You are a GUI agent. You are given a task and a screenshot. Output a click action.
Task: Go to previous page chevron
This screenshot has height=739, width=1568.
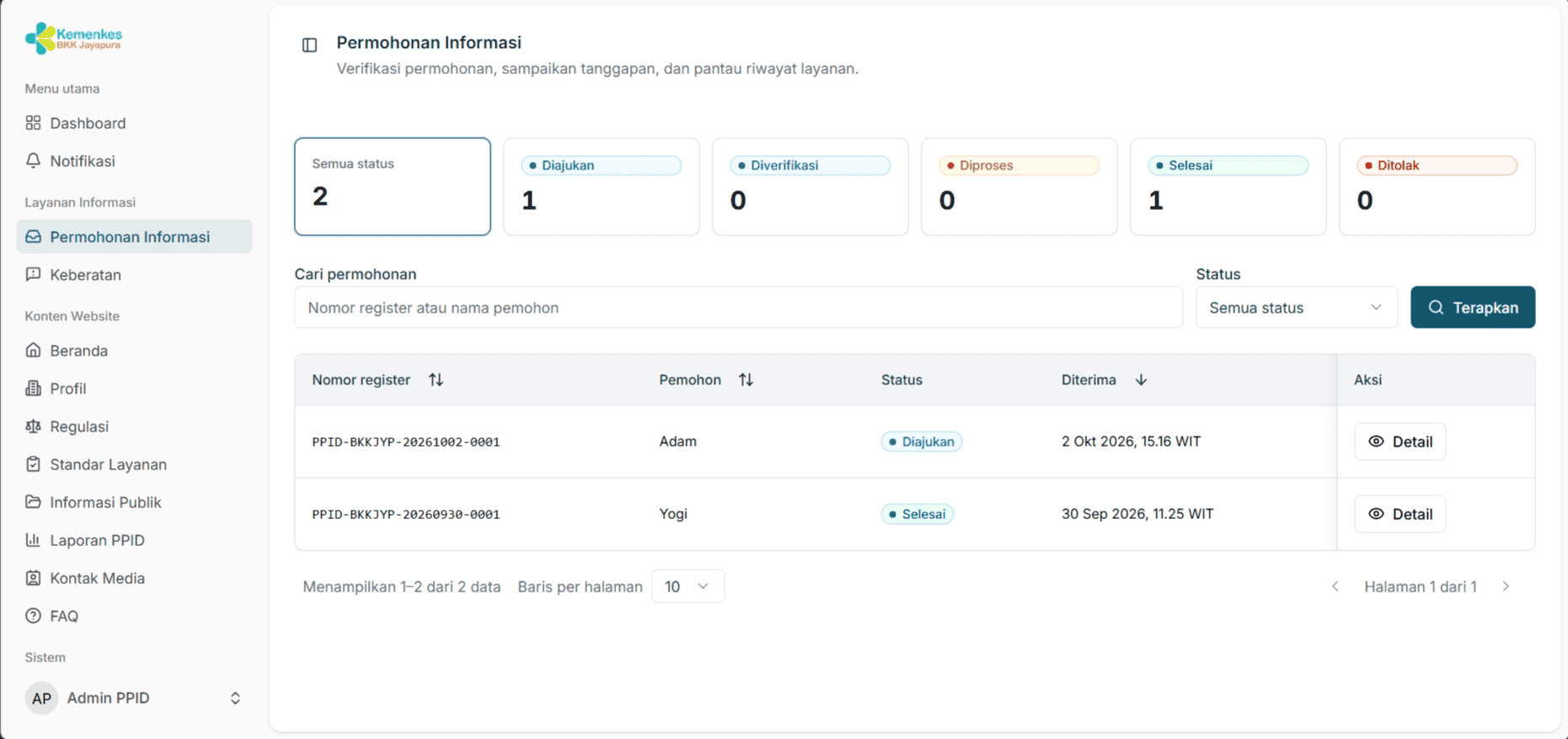(1335, 586)
